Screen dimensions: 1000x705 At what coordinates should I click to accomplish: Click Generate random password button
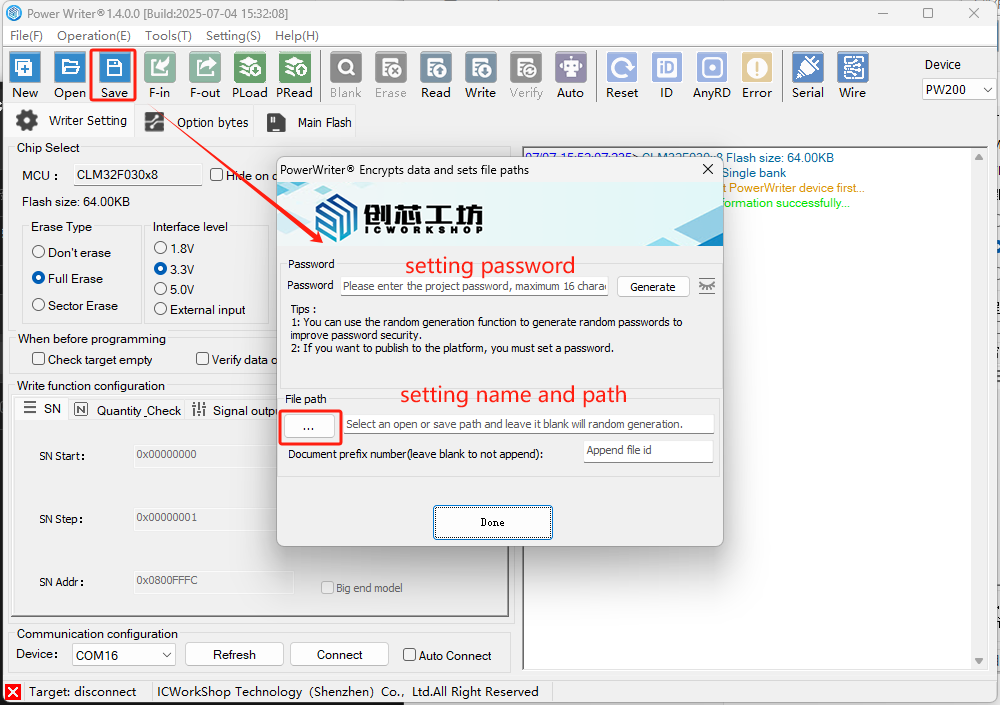(652, 286)
